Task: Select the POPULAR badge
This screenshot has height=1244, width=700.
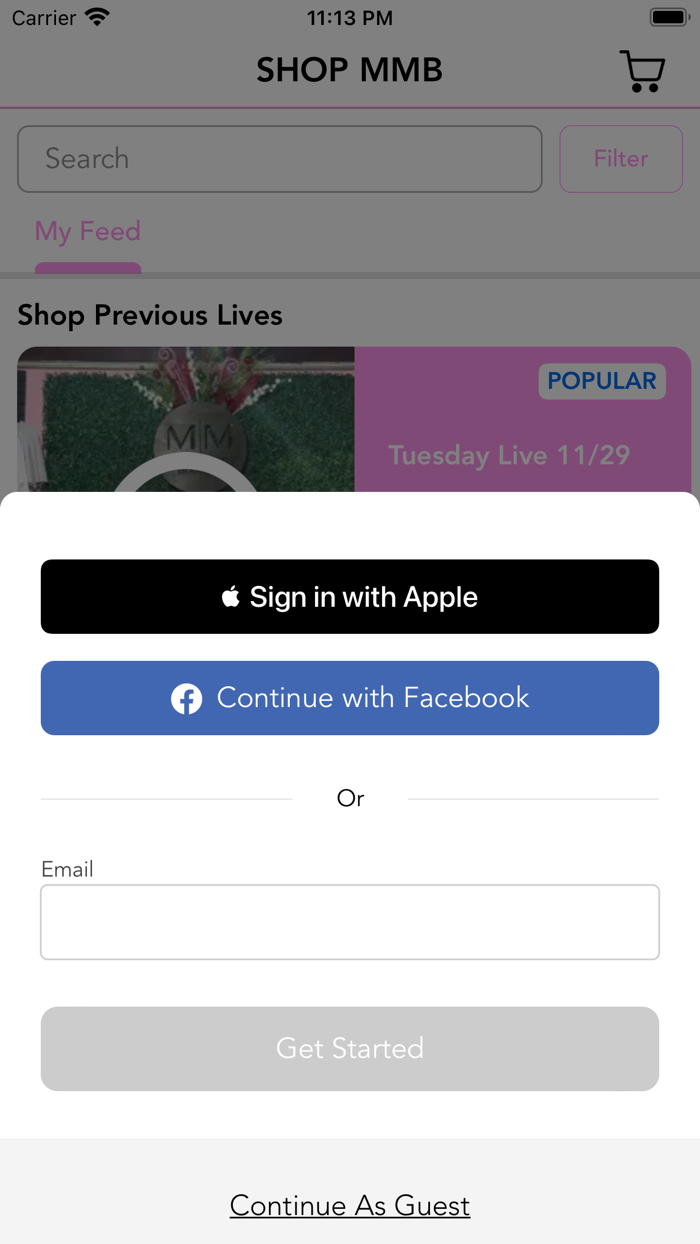Action: (602, 381)
